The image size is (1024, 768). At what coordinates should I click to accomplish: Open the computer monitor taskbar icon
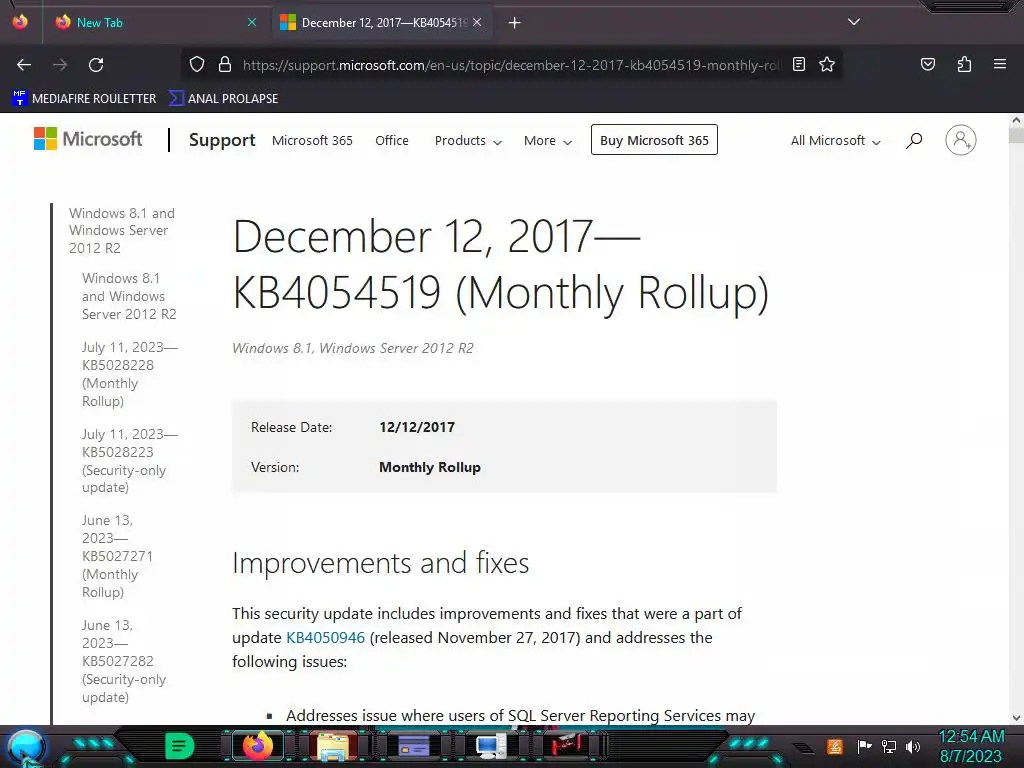pos(490,746)
